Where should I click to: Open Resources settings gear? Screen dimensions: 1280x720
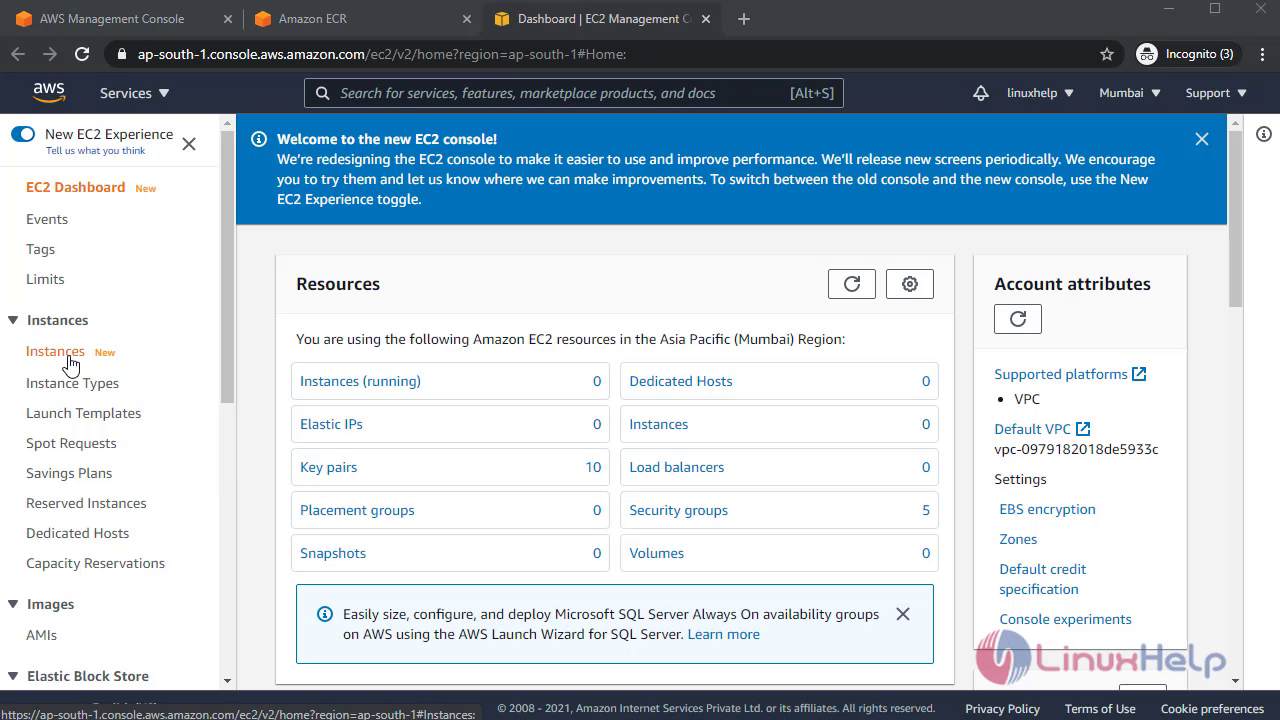pyautogui.click(x=910, y=284)
